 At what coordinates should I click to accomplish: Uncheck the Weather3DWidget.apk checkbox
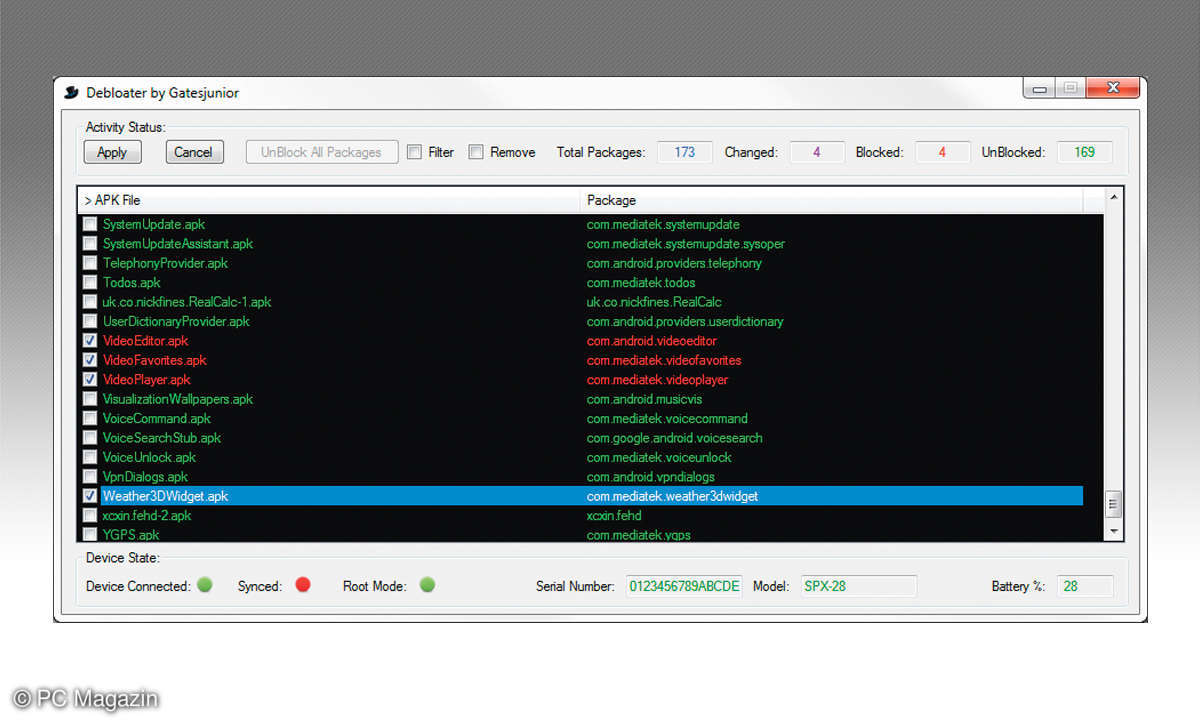[90, 496]
